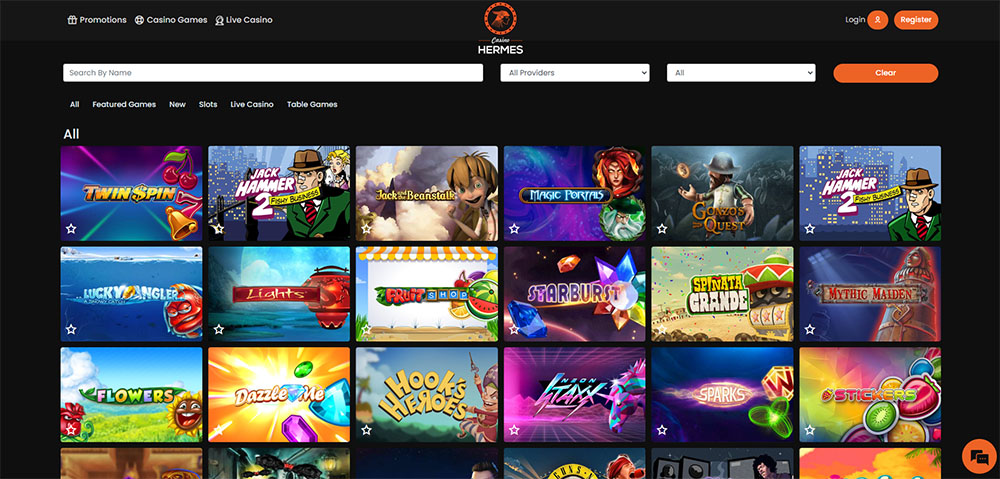The height and width of the screenshot is (479, 1000).
Task: Launch Spinata Grande game
Action: tap(723, 294)
